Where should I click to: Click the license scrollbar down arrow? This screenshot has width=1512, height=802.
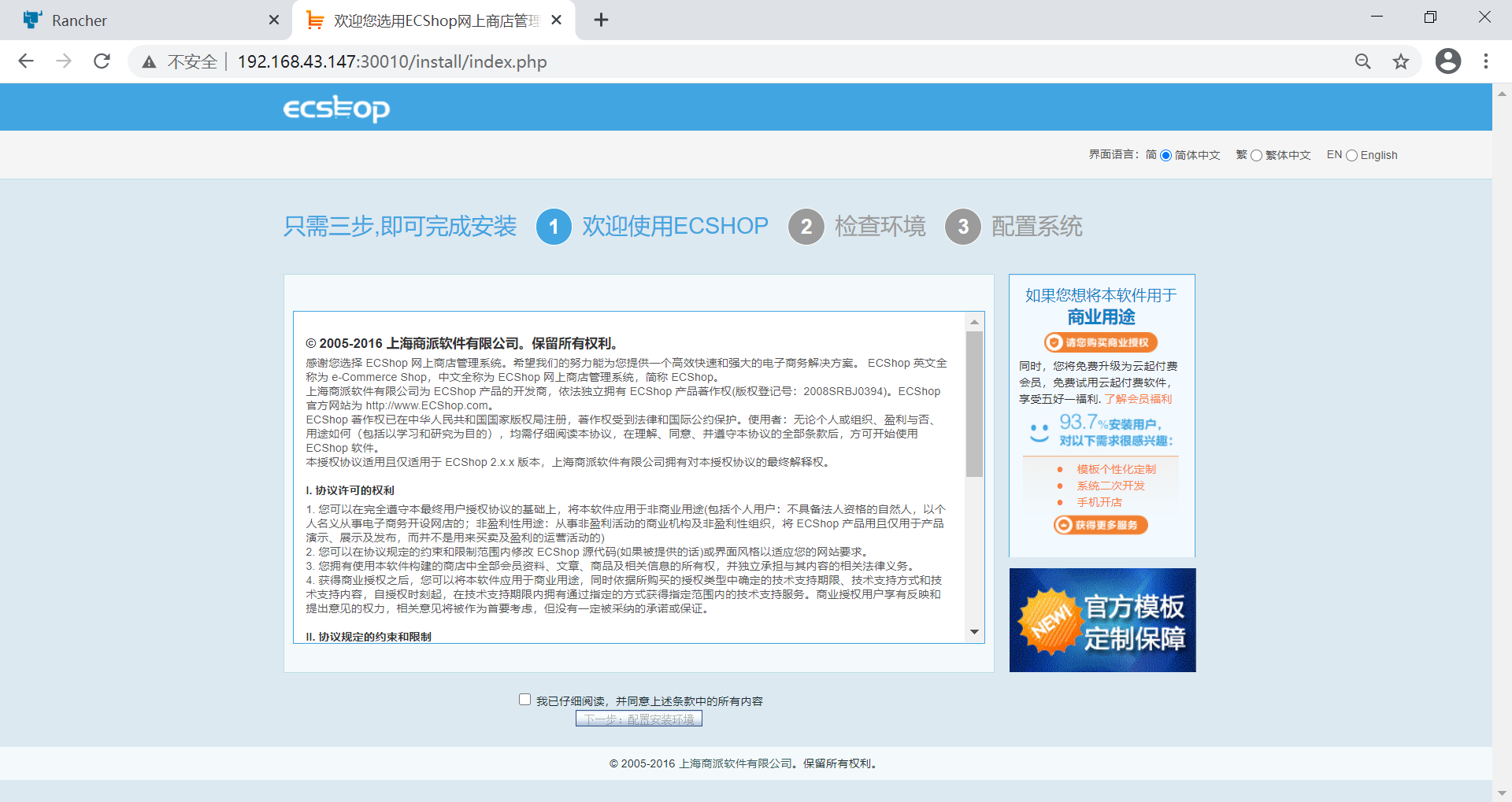(x=974, y=632)
